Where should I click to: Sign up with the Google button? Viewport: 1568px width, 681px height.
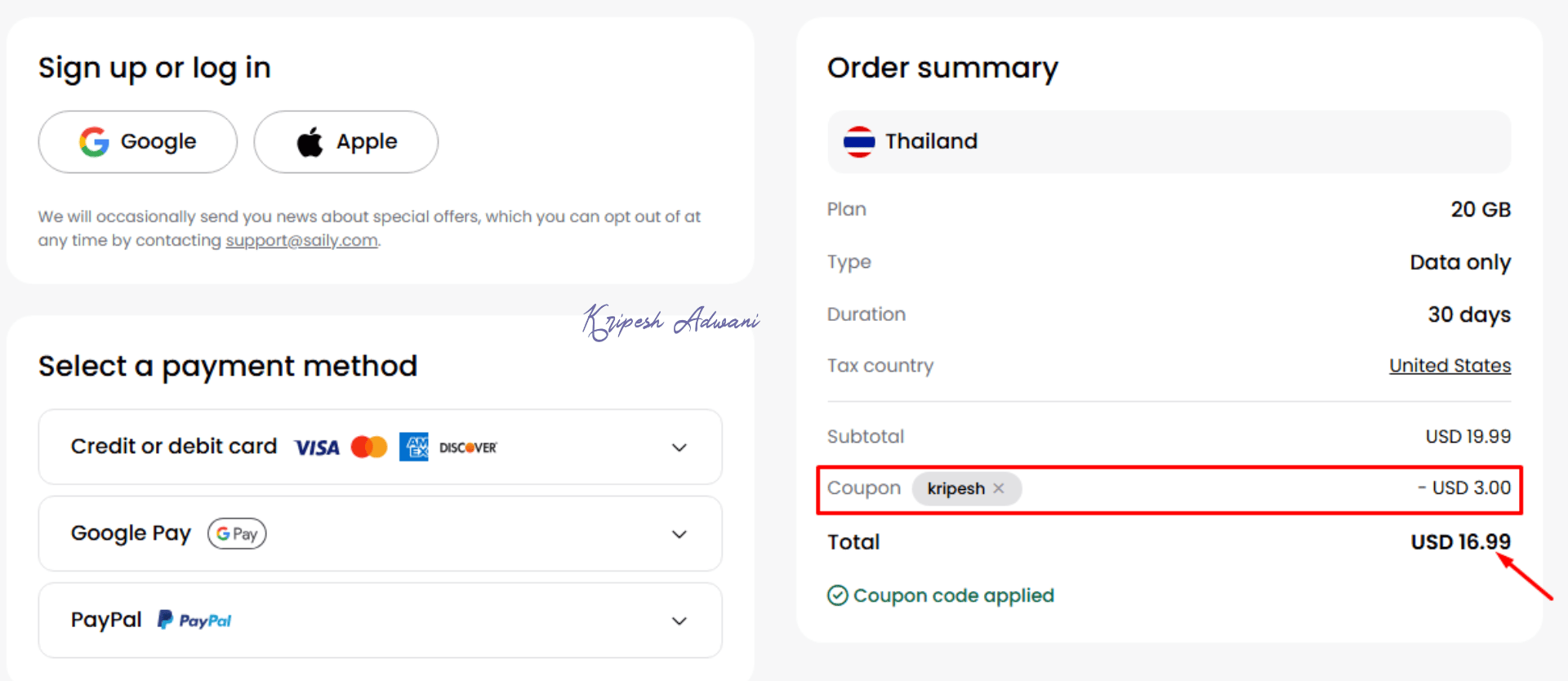point(138,142)
